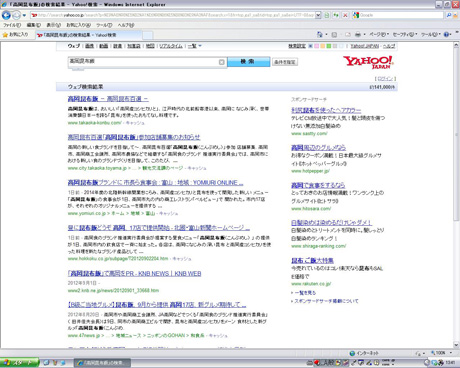Click the vertical scrollbar up arrow
460x368 pixels.
click(x=456, y=45)
